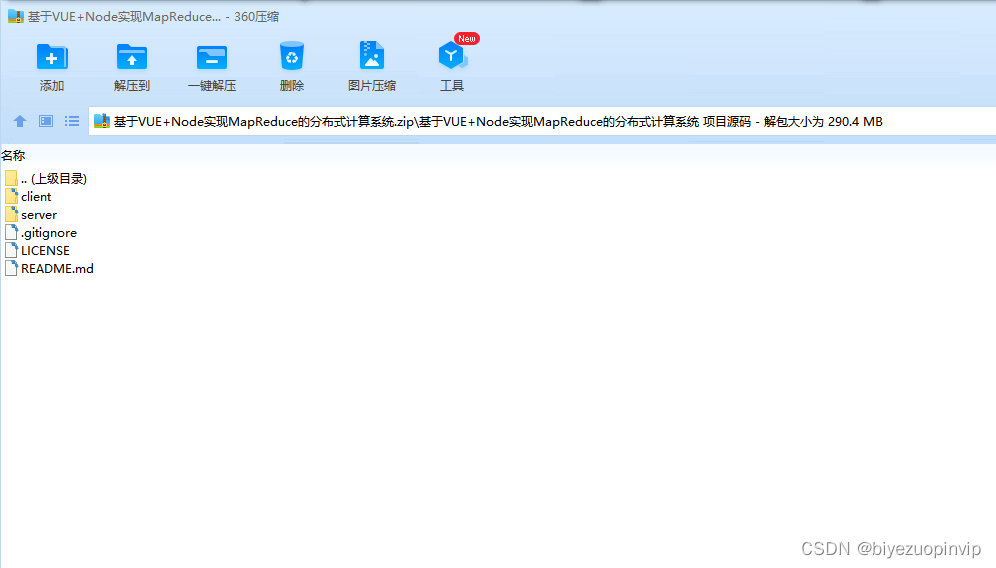This screenshot has width=996, height=568.
Task: Click the 360压缩 app icon in title bar
Action: point(15,17)
